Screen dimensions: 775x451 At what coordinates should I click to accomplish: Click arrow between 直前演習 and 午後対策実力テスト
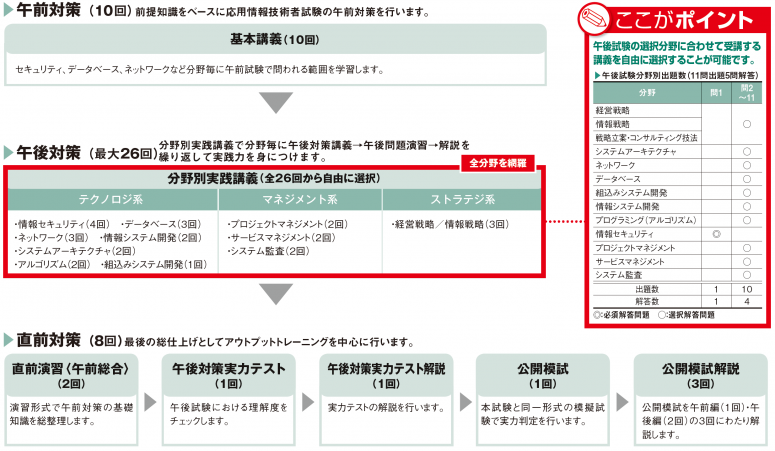(x=152, y=402)
